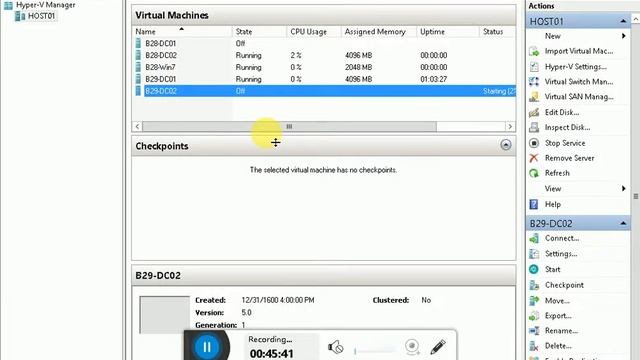
Task: Sort by the Name column header
Action: click(x=182, y=31)
